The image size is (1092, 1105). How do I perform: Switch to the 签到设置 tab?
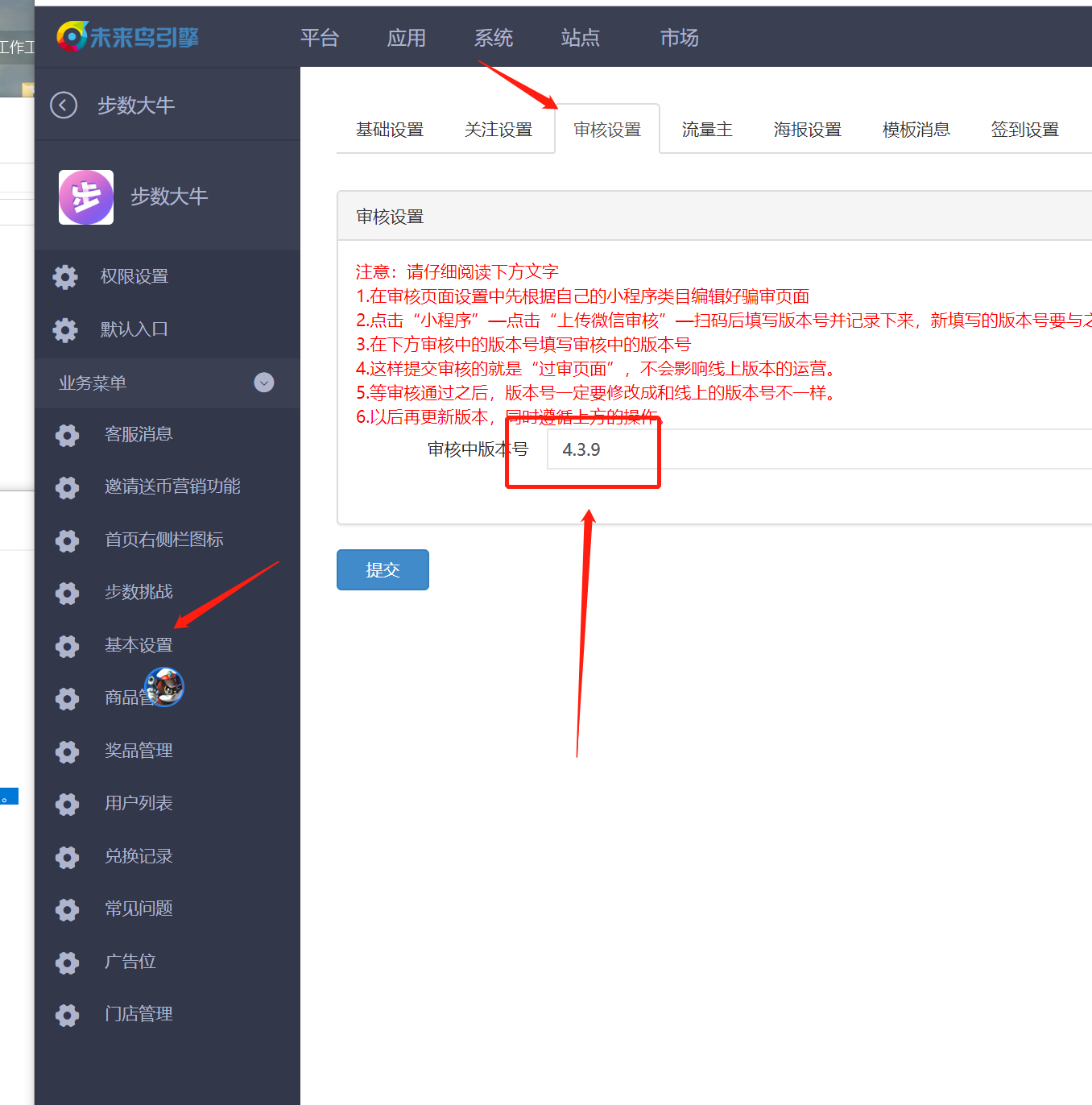click(x=1025, y=130)
